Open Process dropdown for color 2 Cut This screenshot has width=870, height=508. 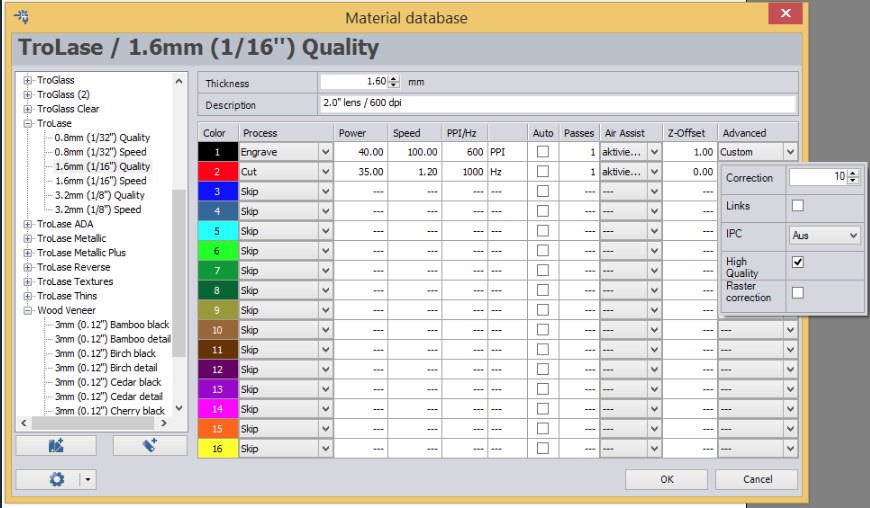[324, 172]
